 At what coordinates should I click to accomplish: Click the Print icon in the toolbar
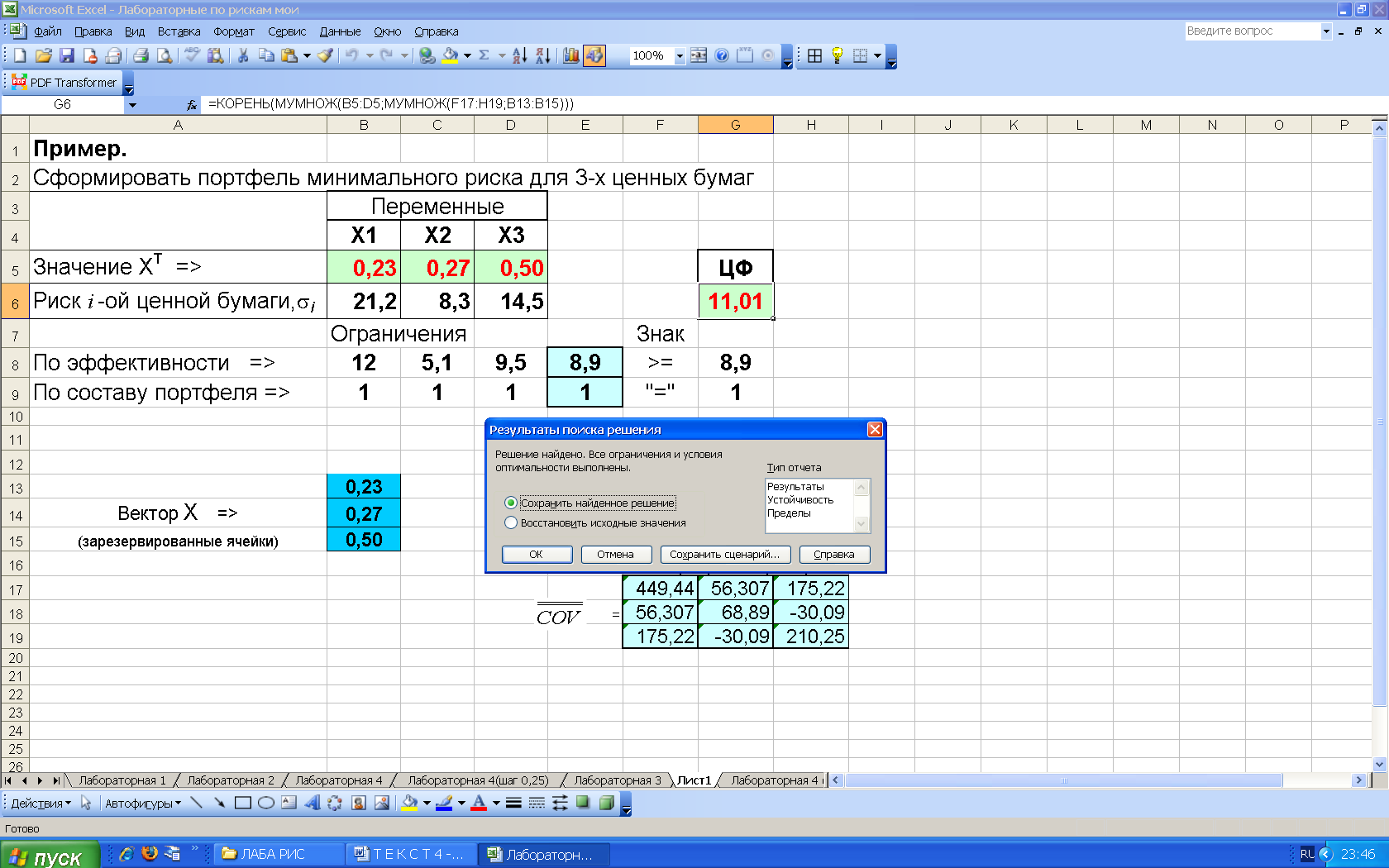141,55
